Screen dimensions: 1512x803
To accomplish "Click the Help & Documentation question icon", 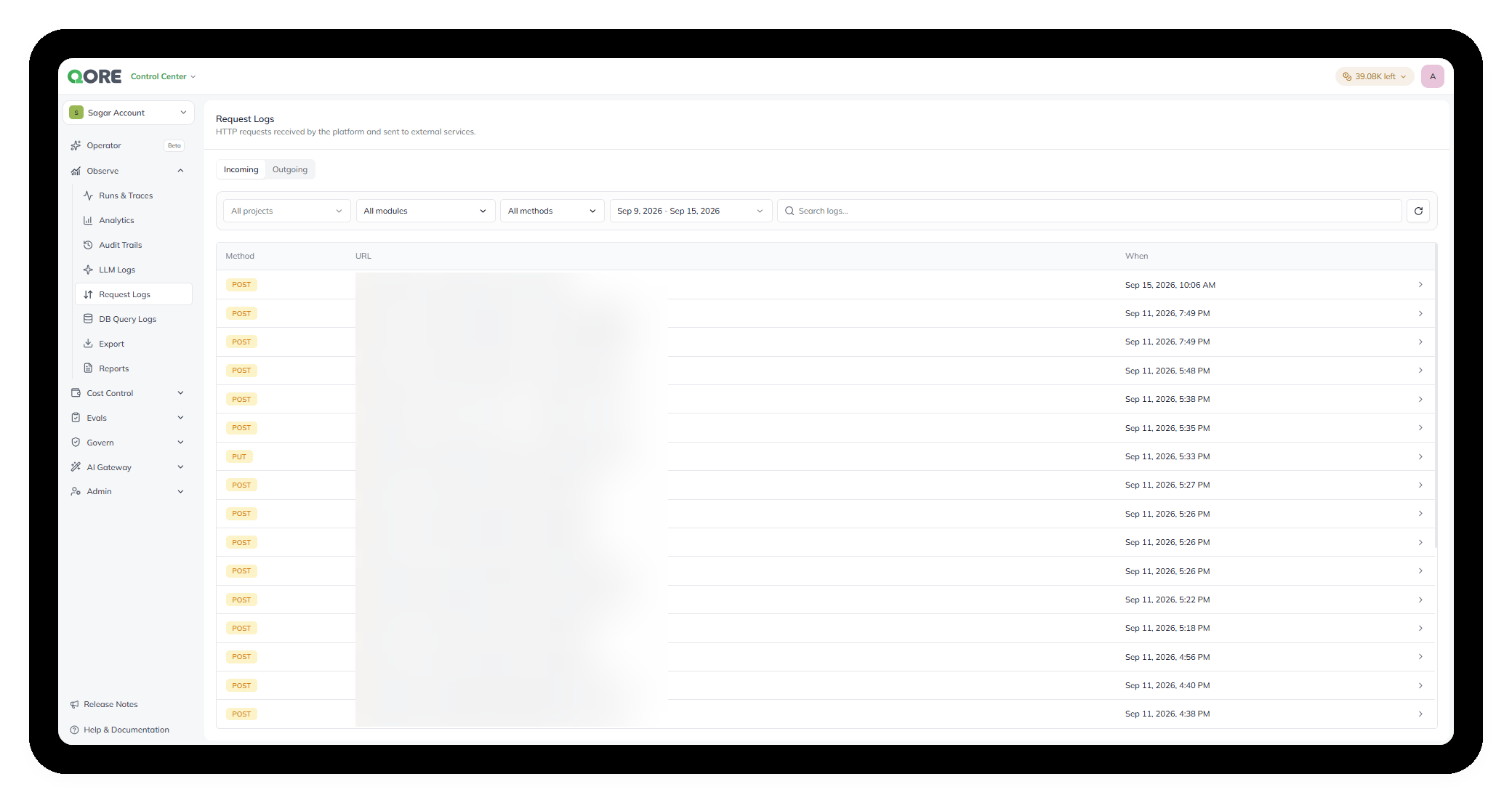I will click(x=74, y=730).
